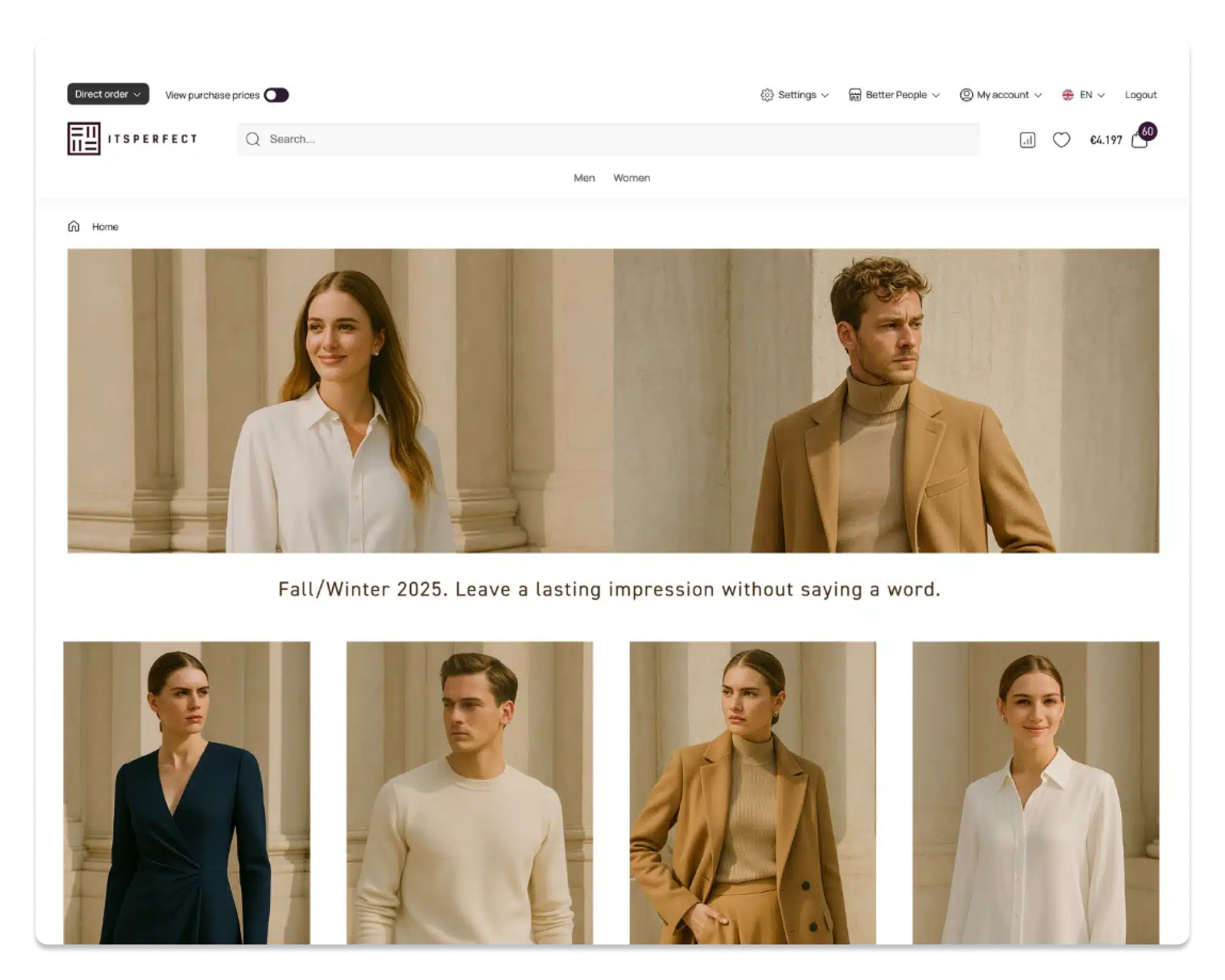
Task: Click the search magnifier icon
Action: pyautogui.click(x=253, y=140)
